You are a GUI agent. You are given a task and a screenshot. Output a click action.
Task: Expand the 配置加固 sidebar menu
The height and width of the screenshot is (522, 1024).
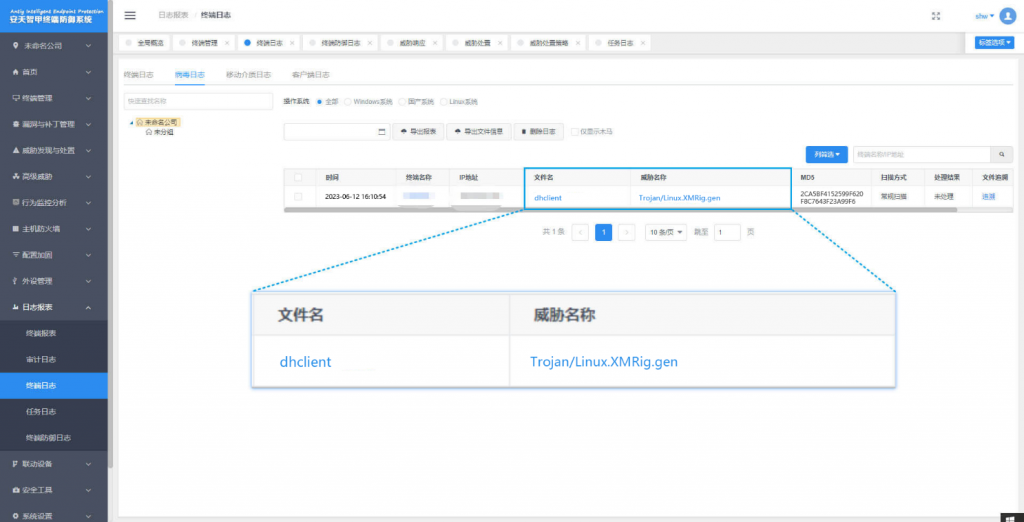point(54,255)
